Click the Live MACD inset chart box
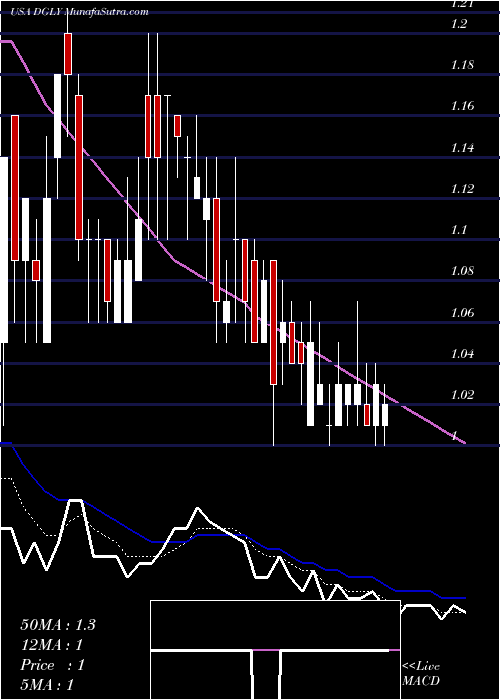The width and height of the screenshot is (500, 700). pyautogui.click(x=275, y=650)
